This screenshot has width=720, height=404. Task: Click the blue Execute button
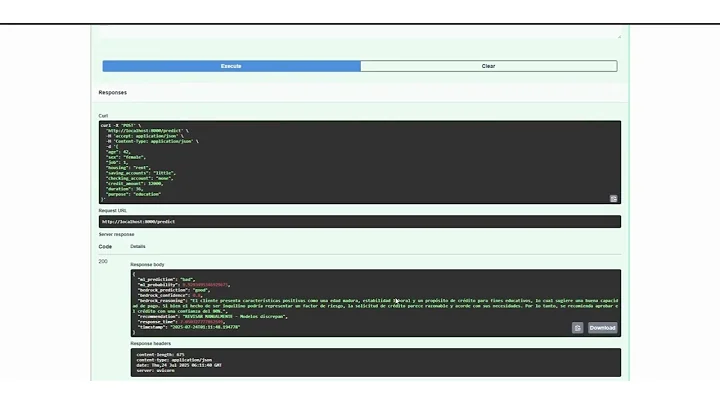coord(231,66)
